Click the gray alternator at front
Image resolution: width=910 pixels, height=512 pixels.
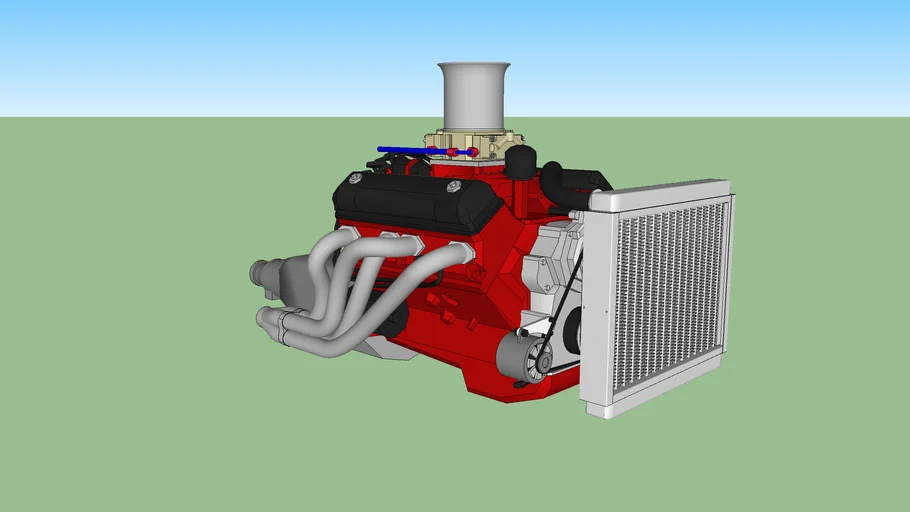(521, 357)
